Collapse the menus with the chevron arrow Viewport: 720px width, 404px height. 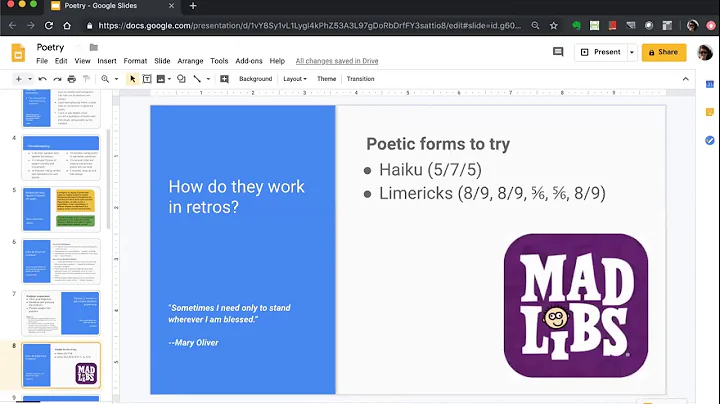(686, 79)
